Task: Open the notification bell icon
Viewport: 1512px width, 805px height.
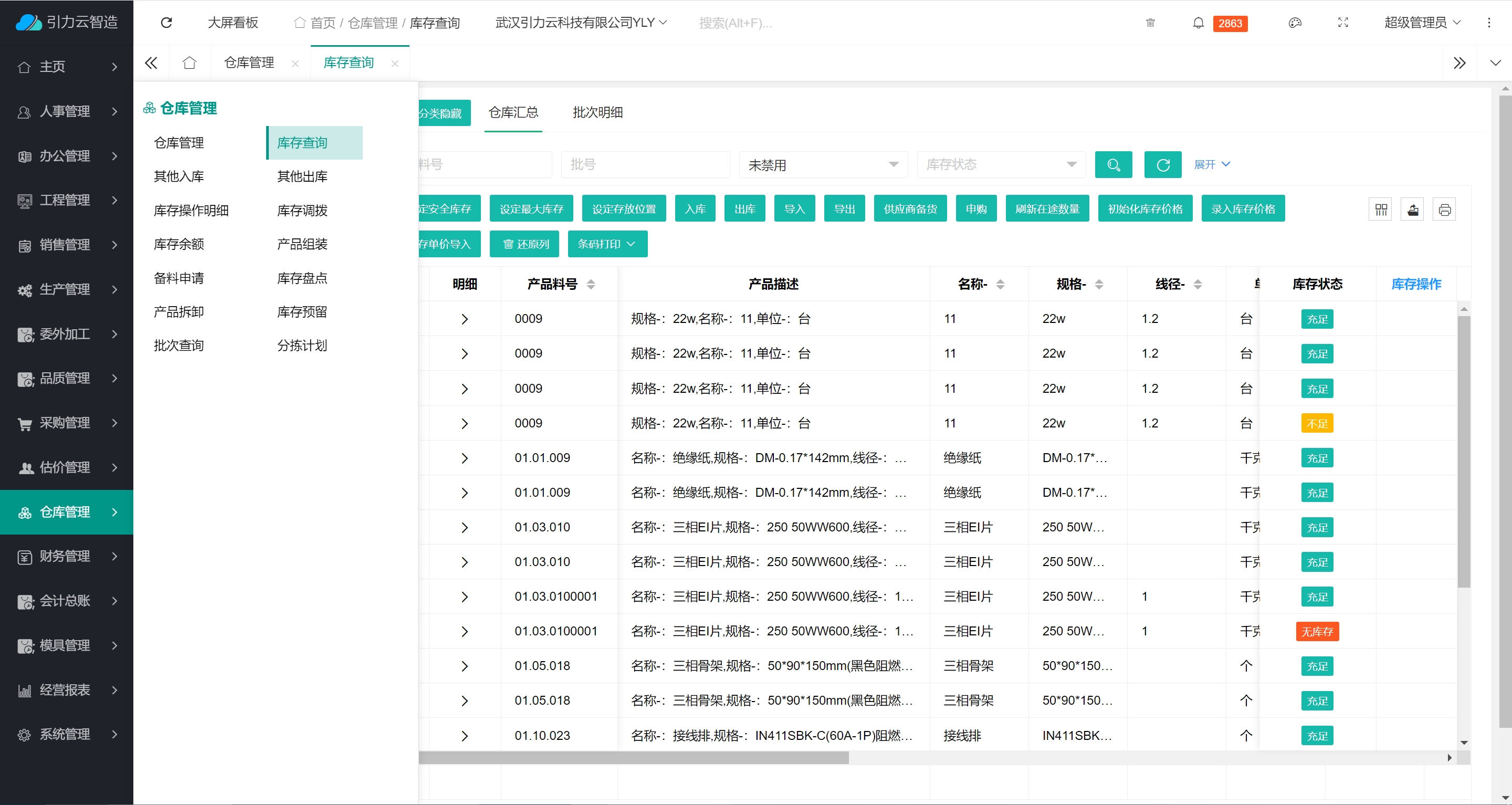Action: pos(1198,23)
